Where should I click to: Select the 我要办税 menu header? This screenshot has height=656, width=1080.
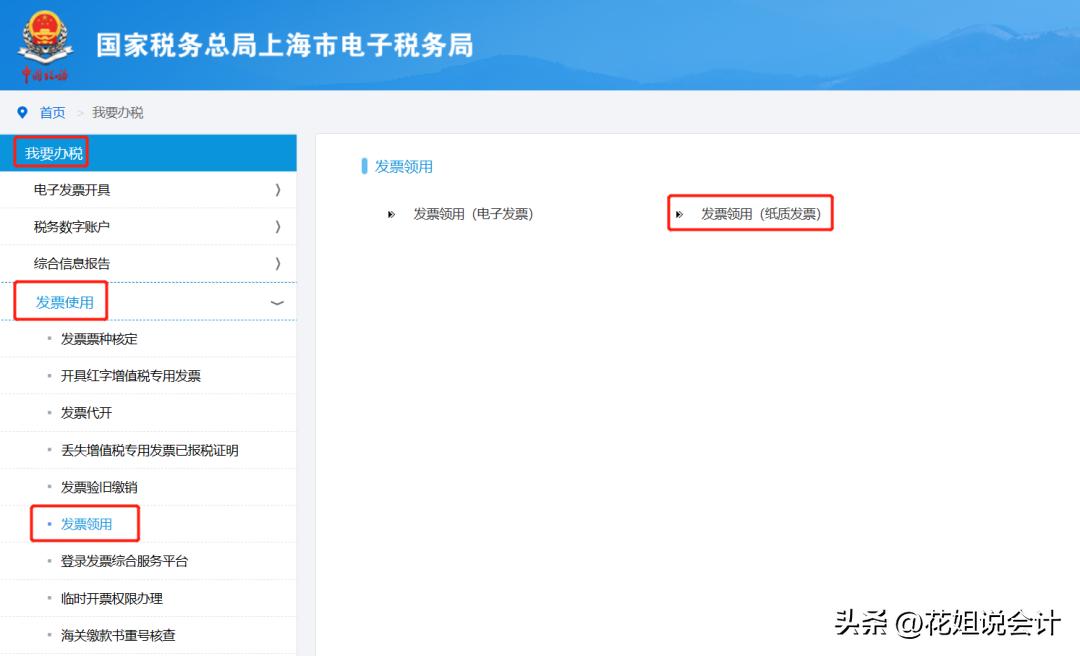(55, 151)
